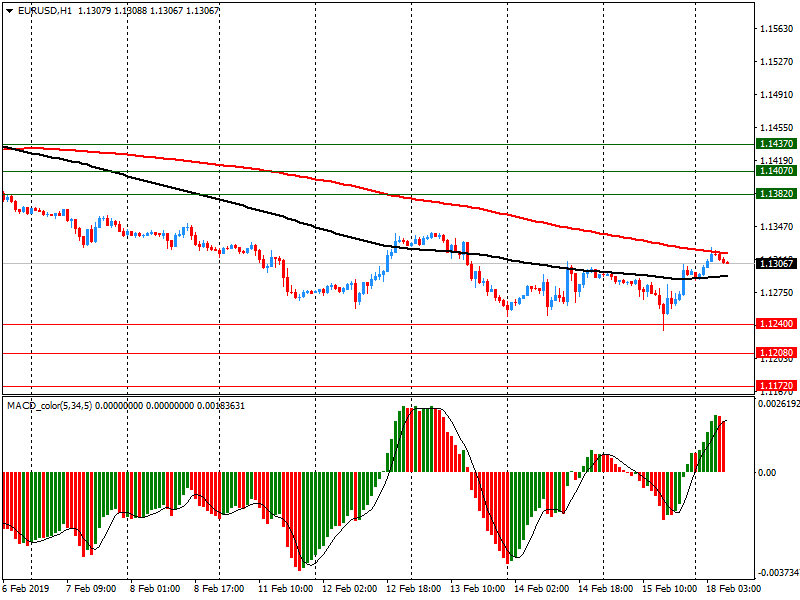Click the 8 Feb 17:00 time axis label
800x600 pixels.
click(219, 589)
